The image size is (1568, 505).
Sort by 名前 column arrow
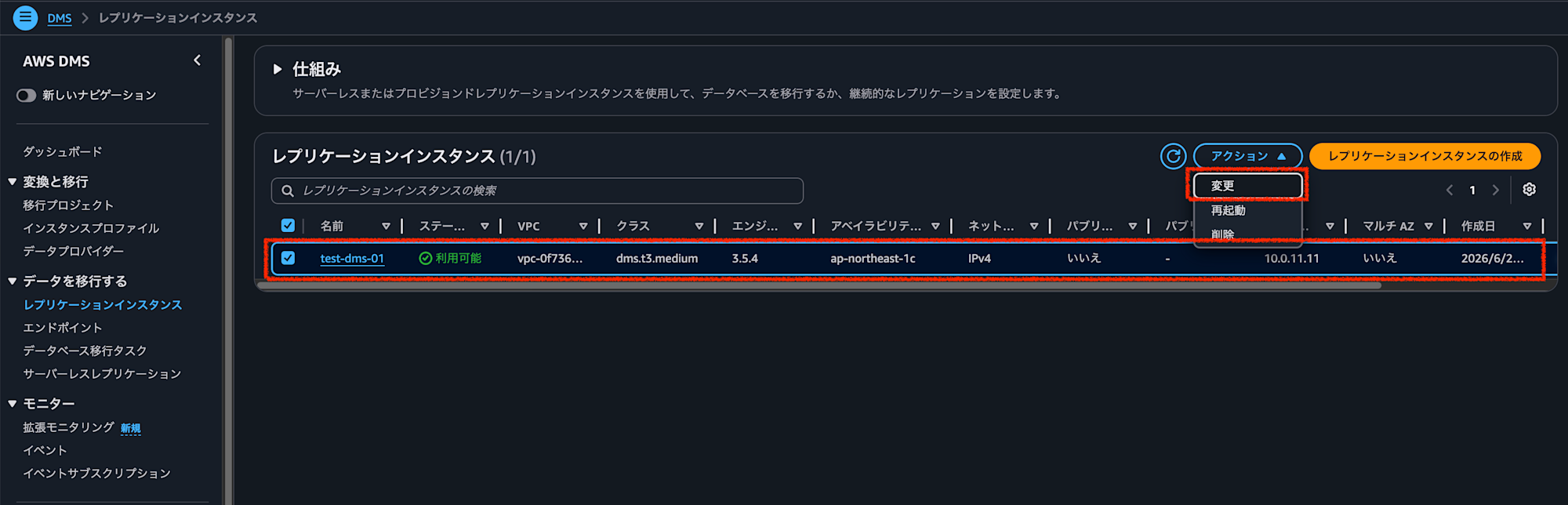(386, 227)
